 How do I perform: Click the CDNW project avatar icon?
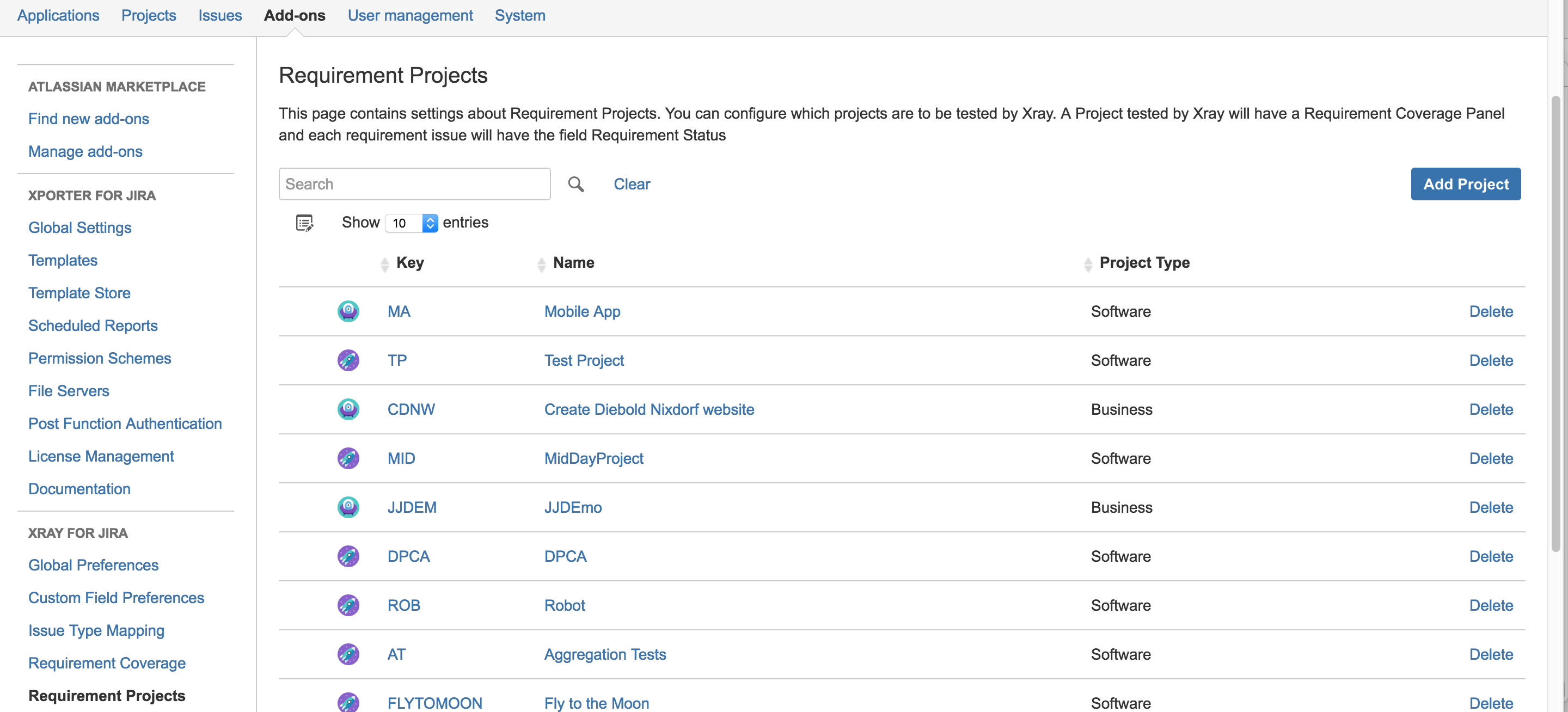point(348,409)
